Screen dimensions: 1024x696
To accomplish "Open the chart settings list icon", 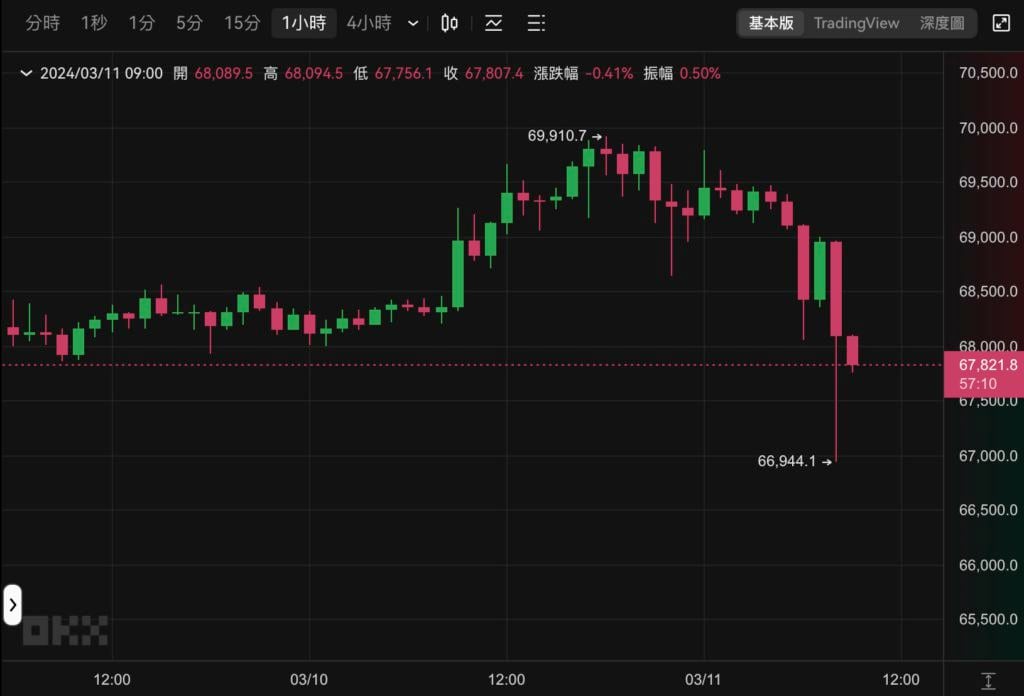I will coord(536,23).
